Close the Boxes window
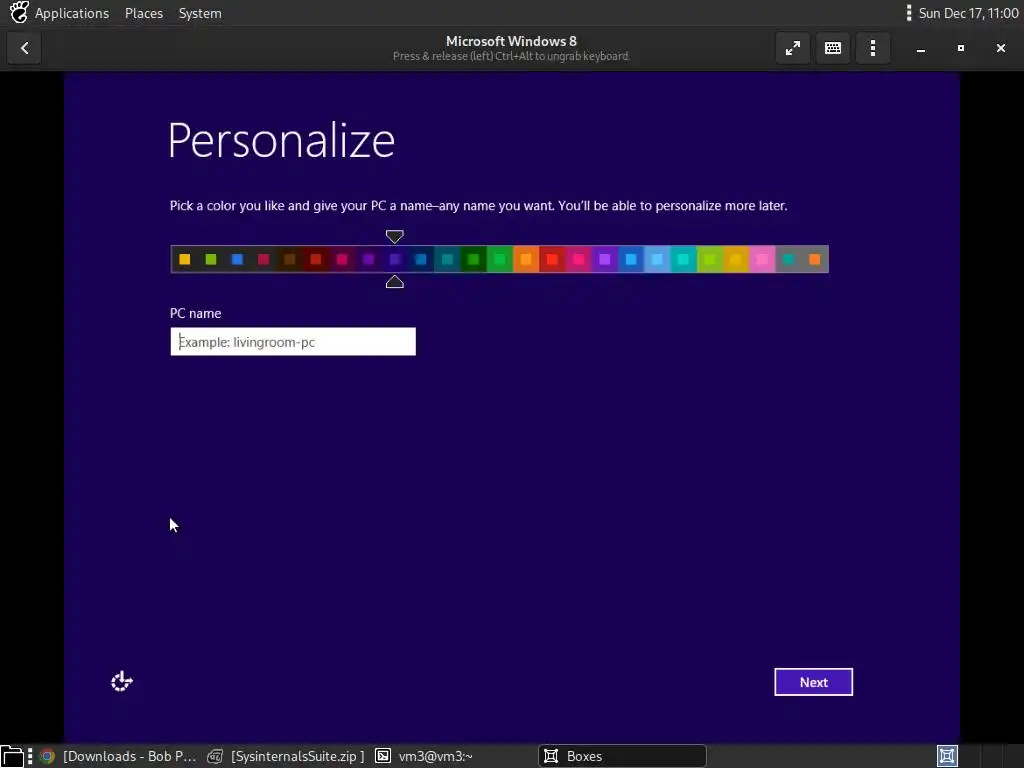 [1000, 48]
